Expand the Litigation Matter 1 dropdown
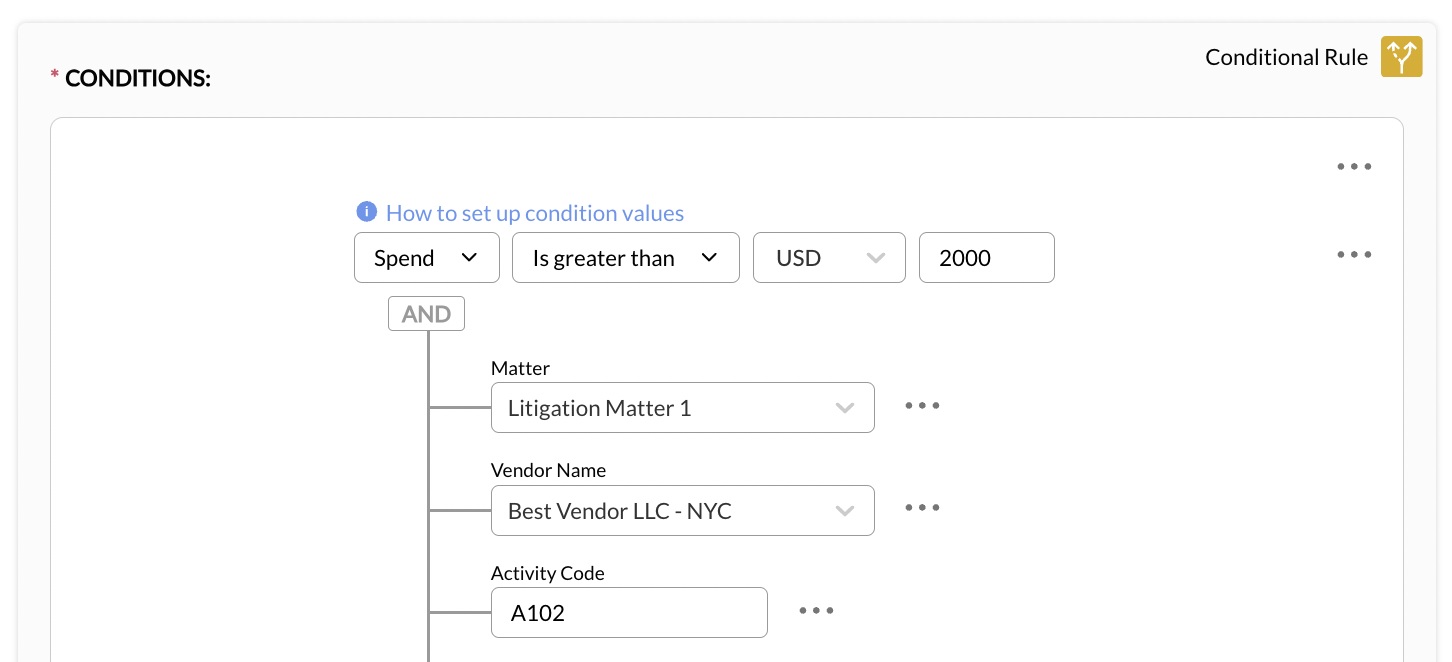Viewport: 1452px width, 662px height. (682, 408)
